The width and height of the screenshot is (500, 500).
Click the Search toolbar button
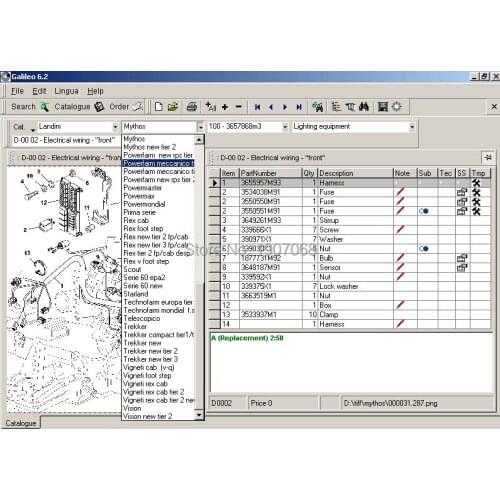pos(30,107)
